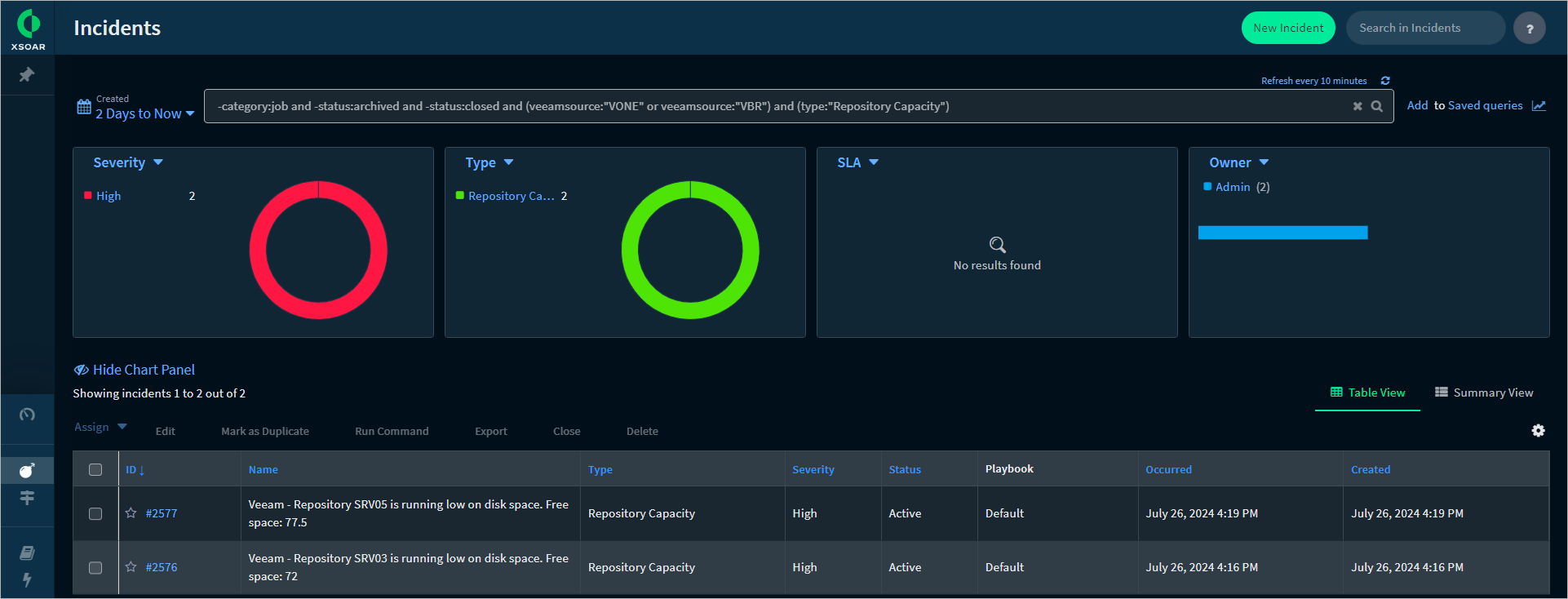Click Close action in the action bar

click(567, 431)
